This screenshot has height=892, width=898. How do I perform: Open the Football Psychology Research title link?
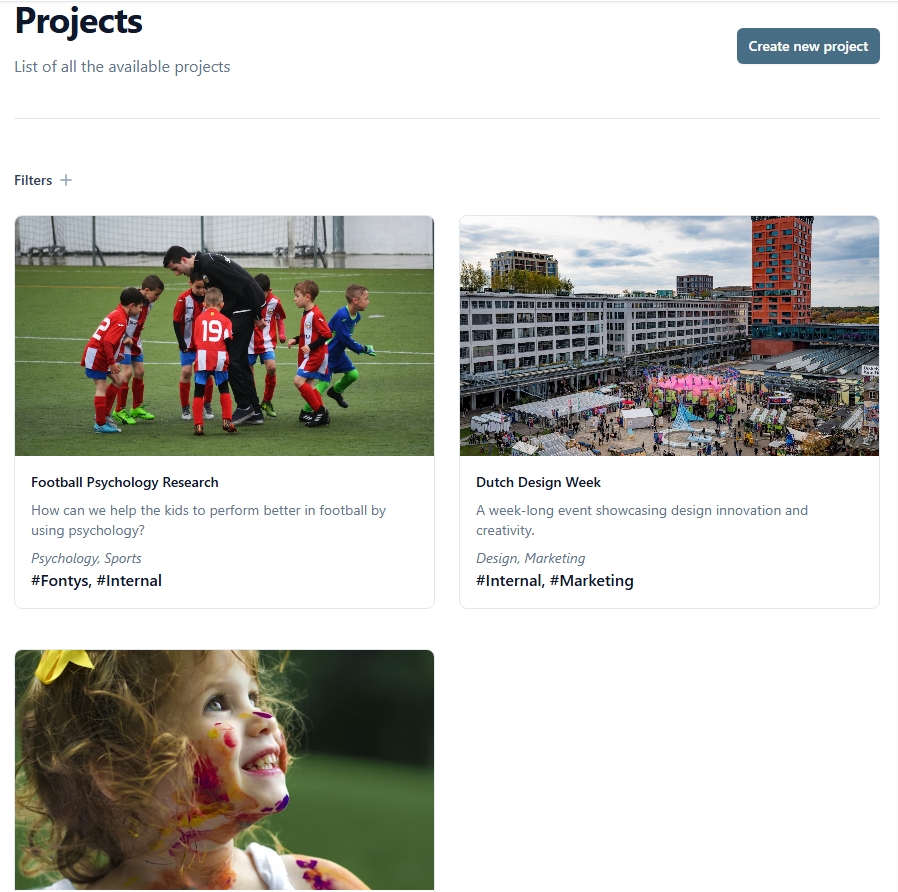click(x=125, y=482)
